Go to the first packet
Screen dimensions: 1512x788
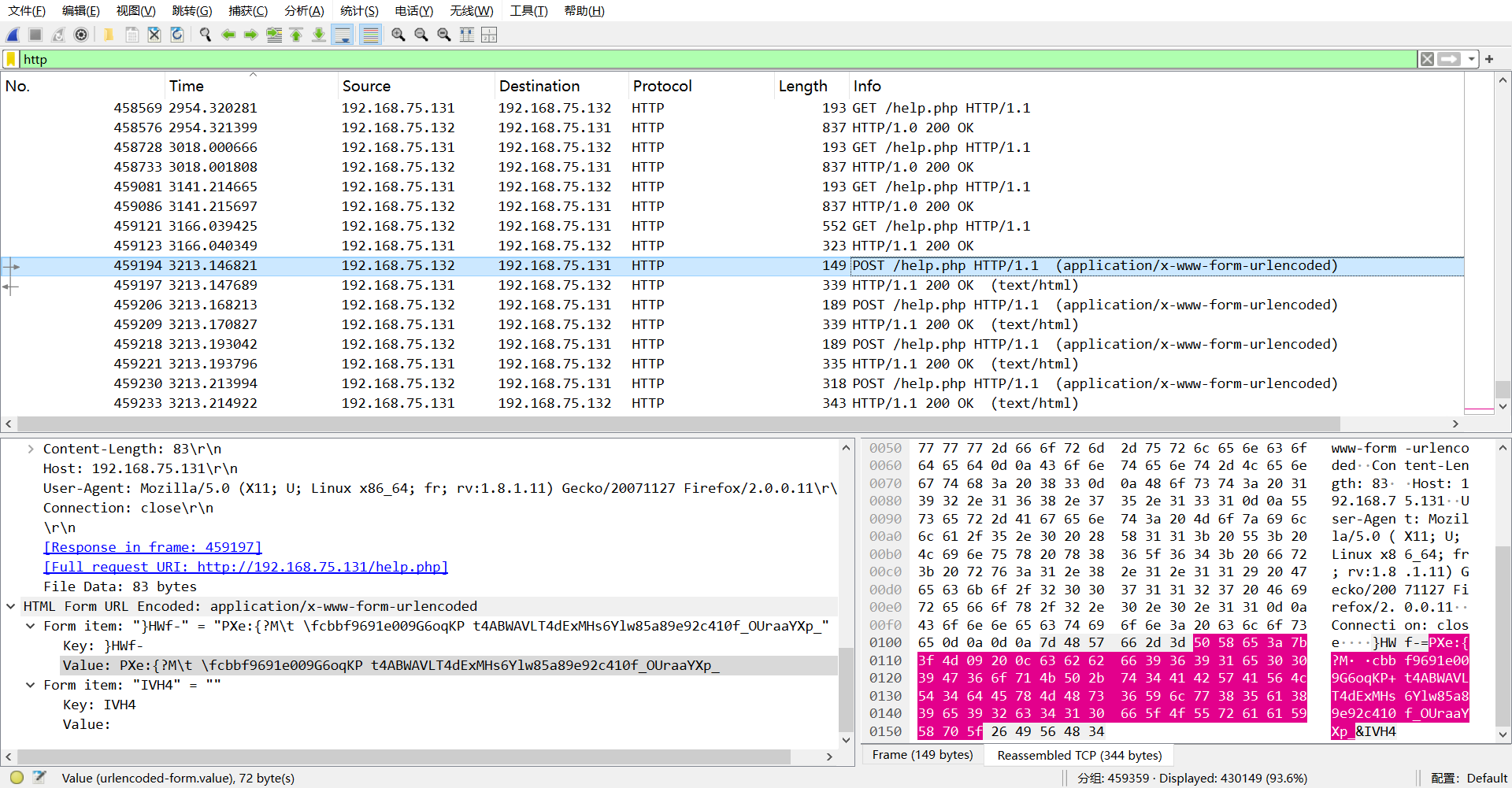[296, 35]
